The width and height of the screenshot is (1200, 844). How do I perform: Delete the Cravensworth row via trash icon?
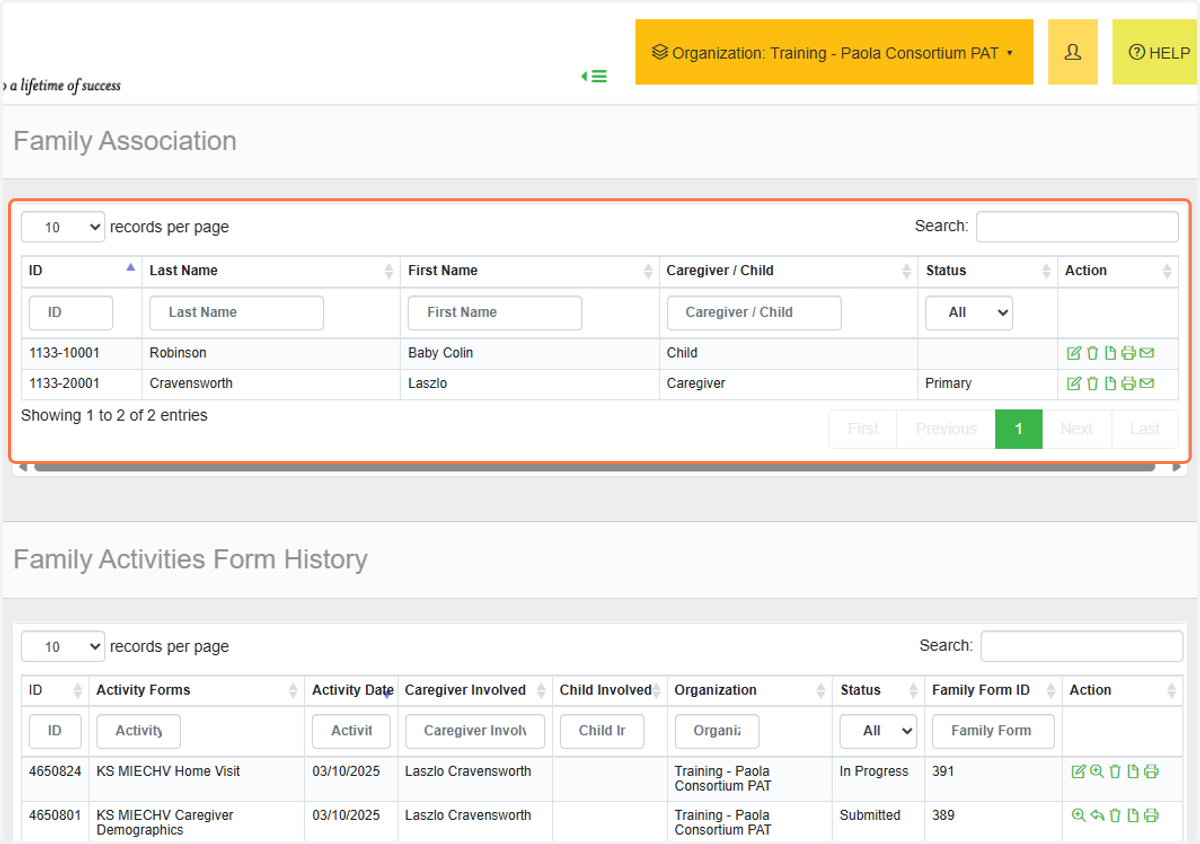tap(1093, 384)
